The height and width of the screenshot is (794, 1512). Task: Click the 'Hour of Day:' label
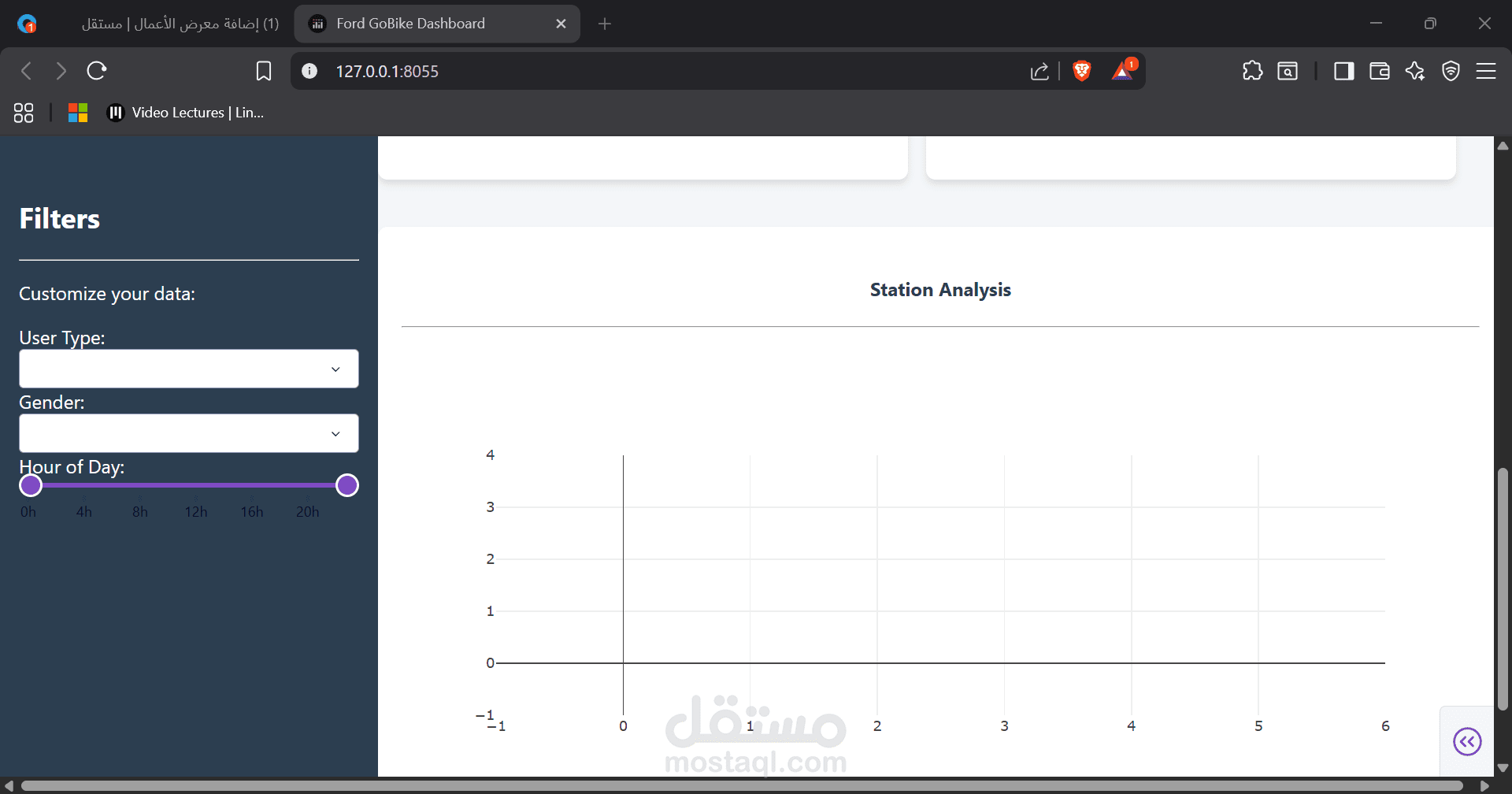click(72, 467)
